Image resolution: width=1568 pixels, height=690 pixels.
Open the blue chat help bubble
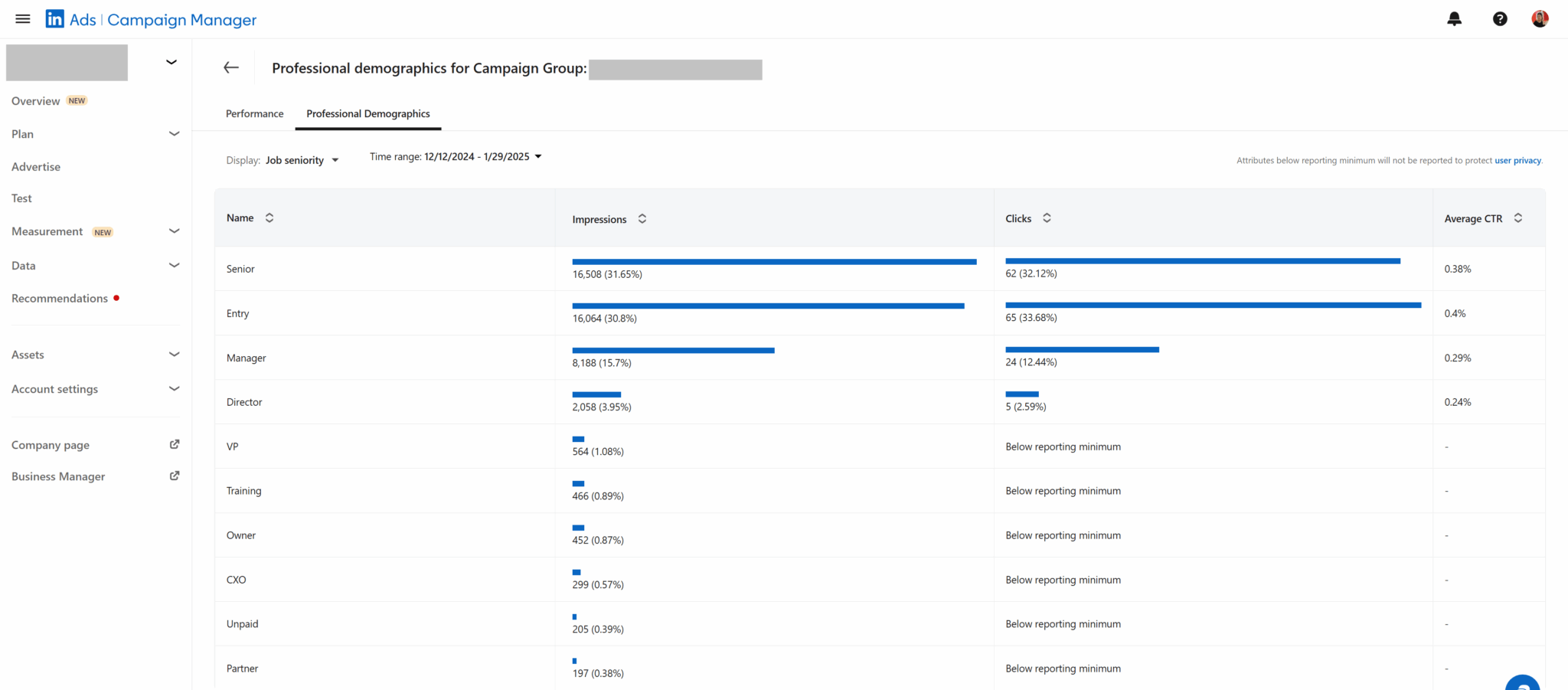tap(1522, 683)
